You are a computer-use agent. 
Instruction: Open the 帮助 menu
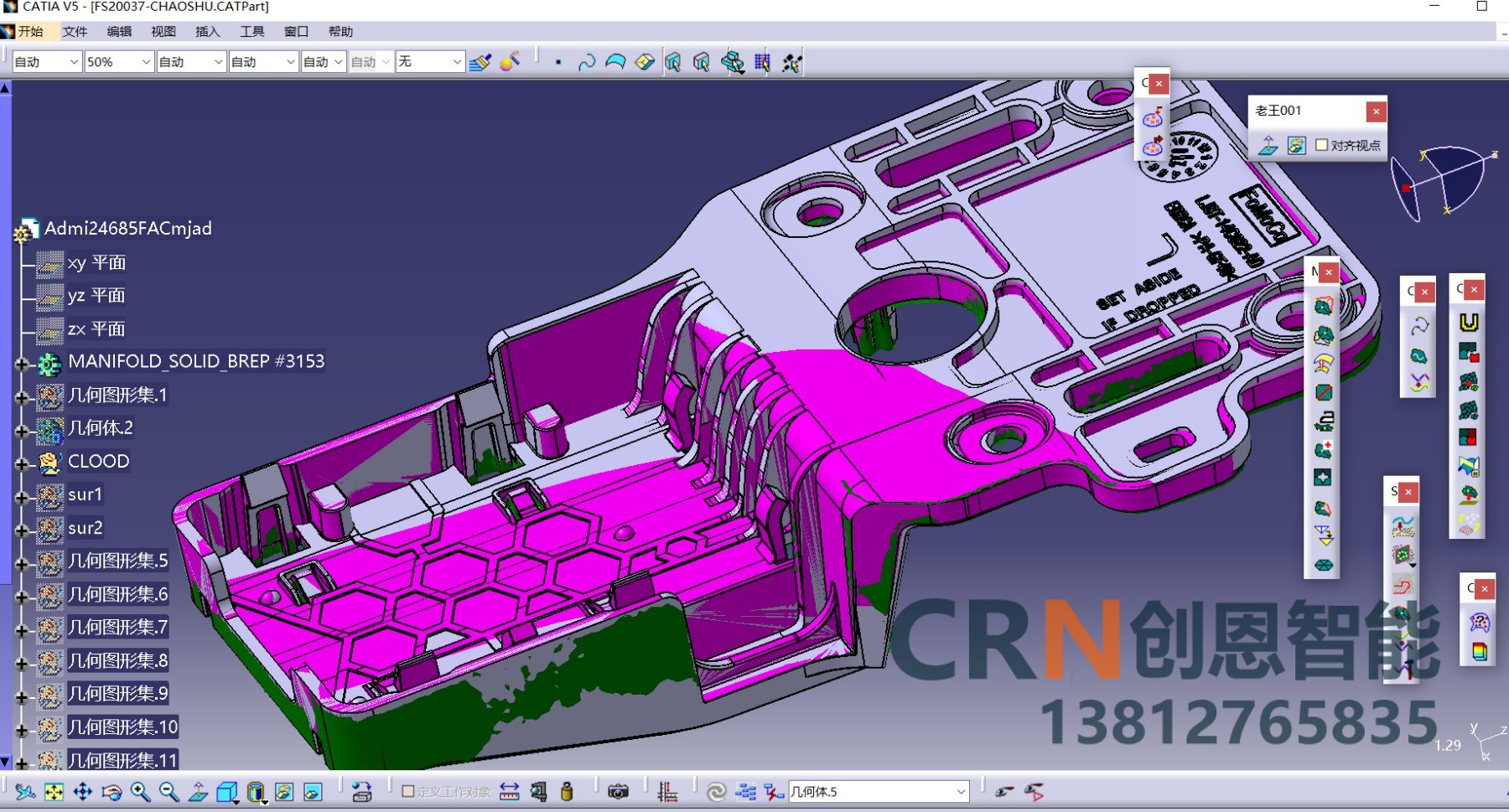[x=340, y=32]
